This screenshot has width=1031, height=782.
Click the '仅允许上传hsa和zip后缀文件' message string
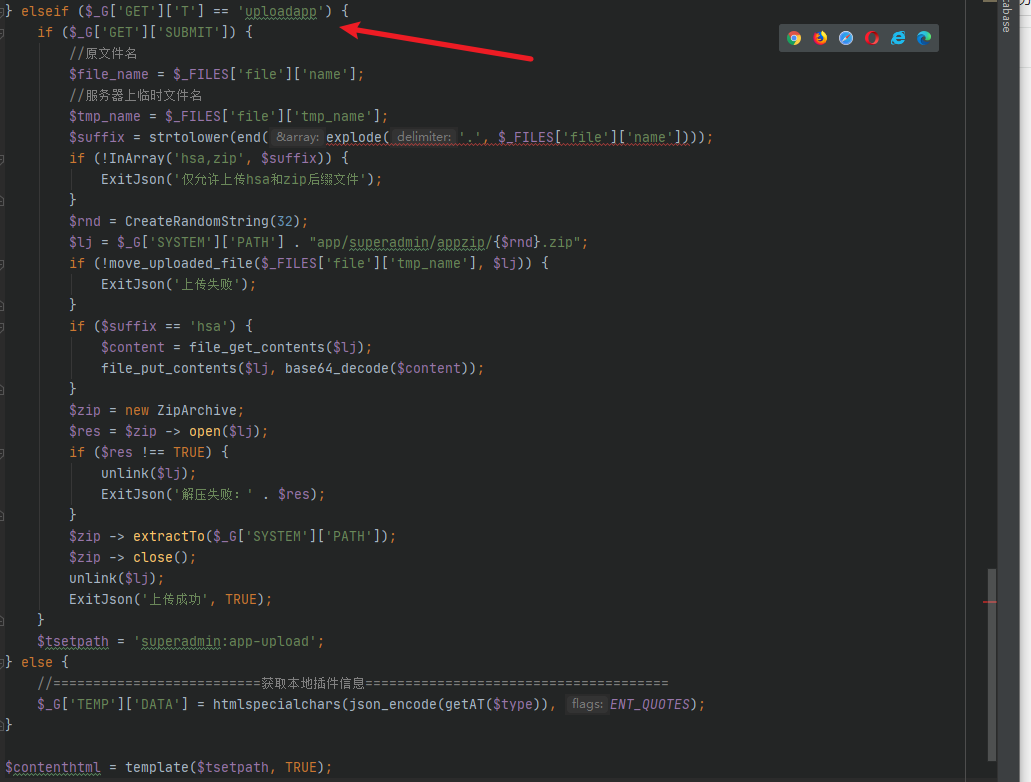tap(270, 180)
